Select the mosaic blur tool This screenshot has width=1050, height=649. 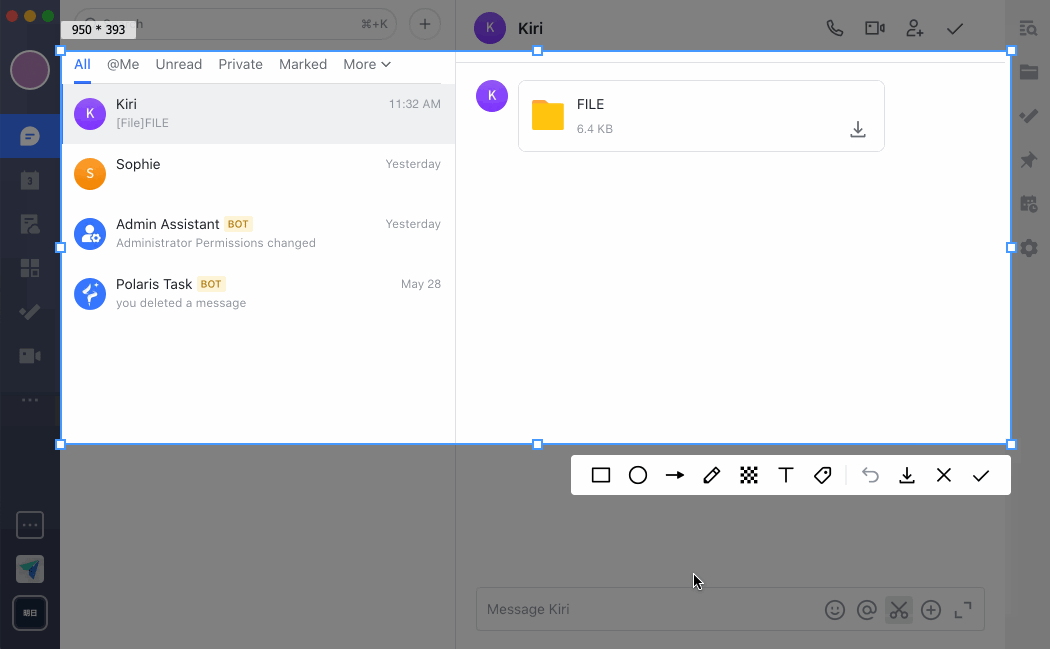tap(749, 476)
